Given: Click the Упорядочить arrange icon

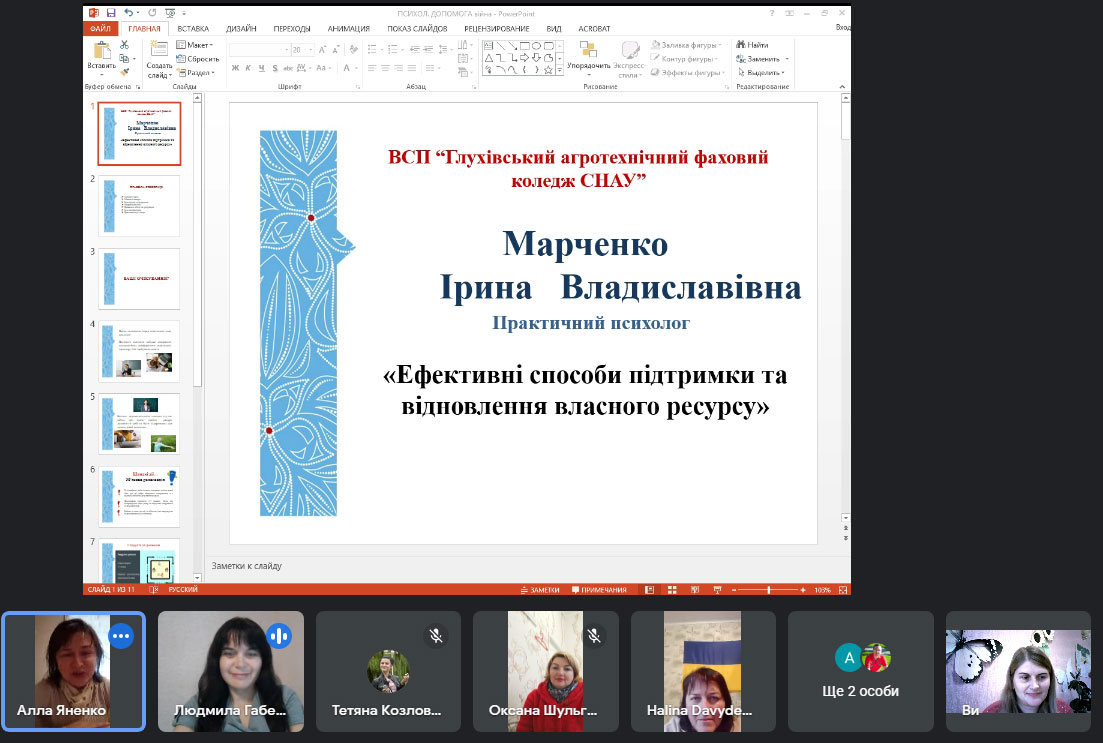Looking at the screenshot, I should [x=588, y=49].
